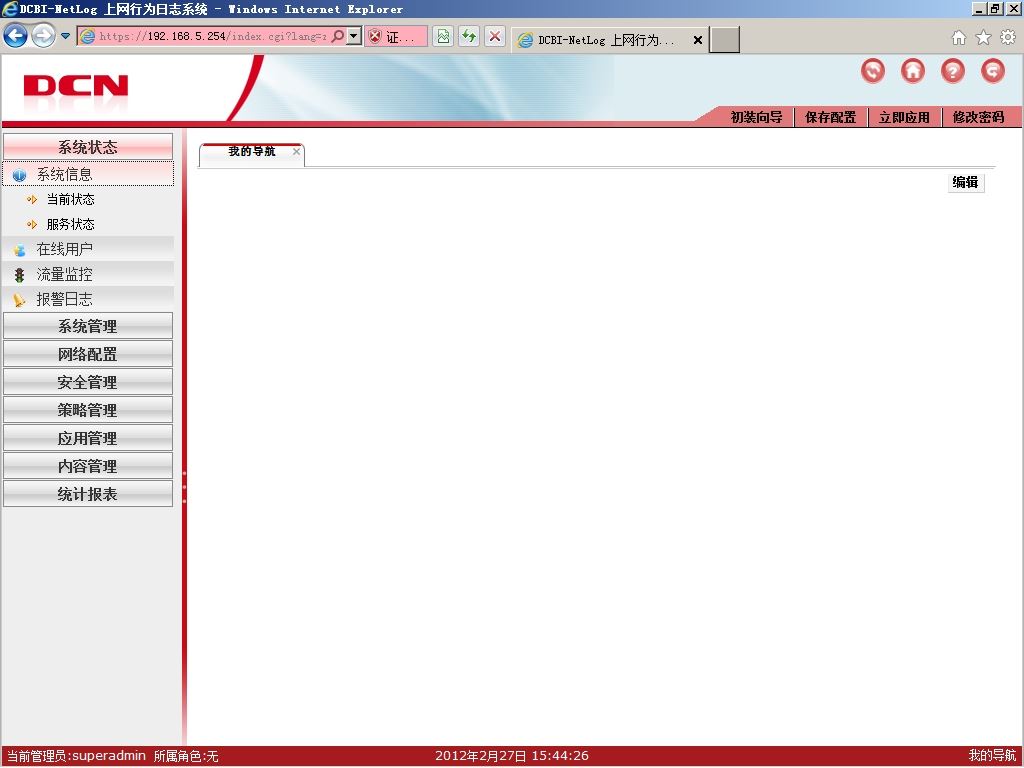This screenshot has height=768, width=1024.
Task: Expand the 安全管理 menu section
Action: tap(88, 382)
